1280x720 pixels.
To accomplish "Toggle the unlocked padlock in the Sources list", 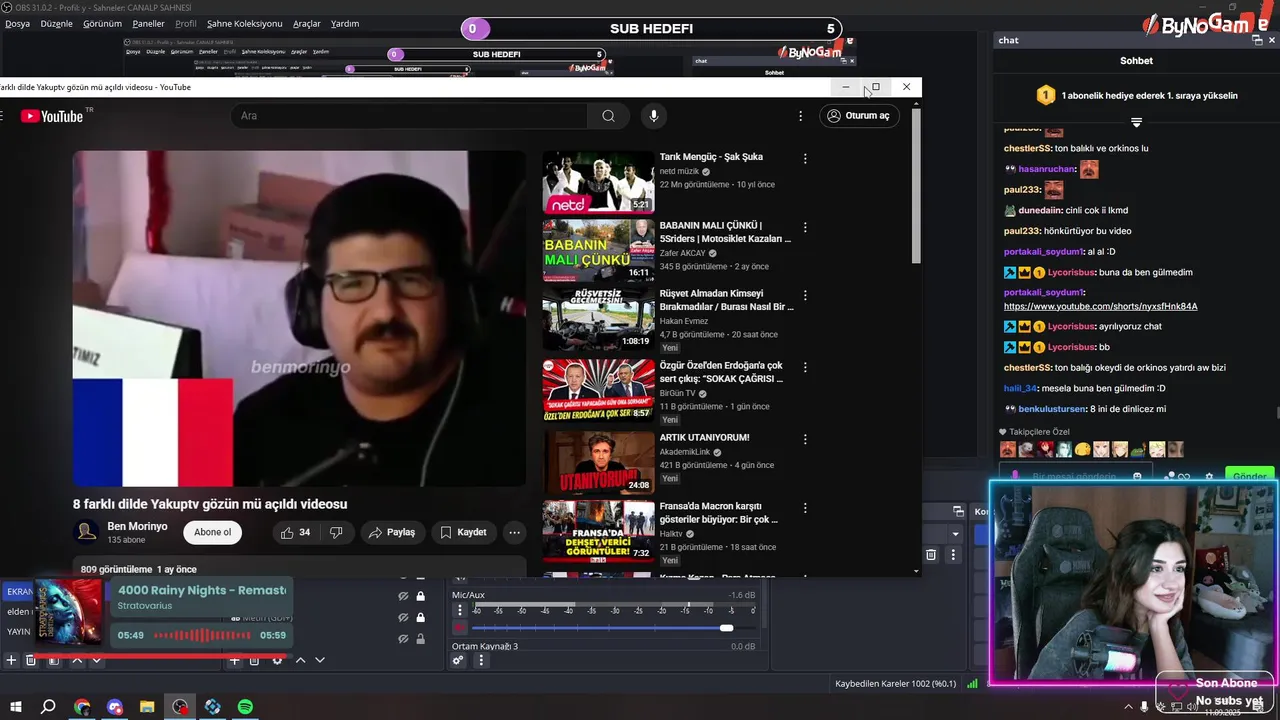I will coord(421,639).
